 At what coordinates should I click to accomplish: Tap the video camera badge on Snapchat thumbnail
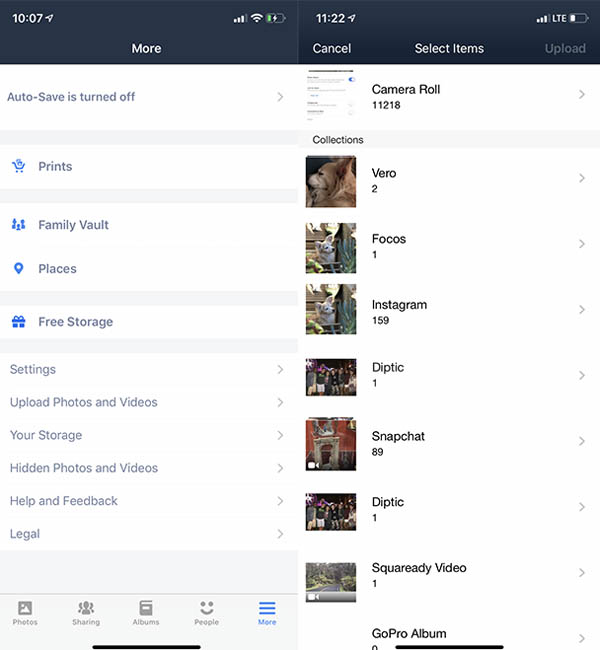click(x=314, y=465)
